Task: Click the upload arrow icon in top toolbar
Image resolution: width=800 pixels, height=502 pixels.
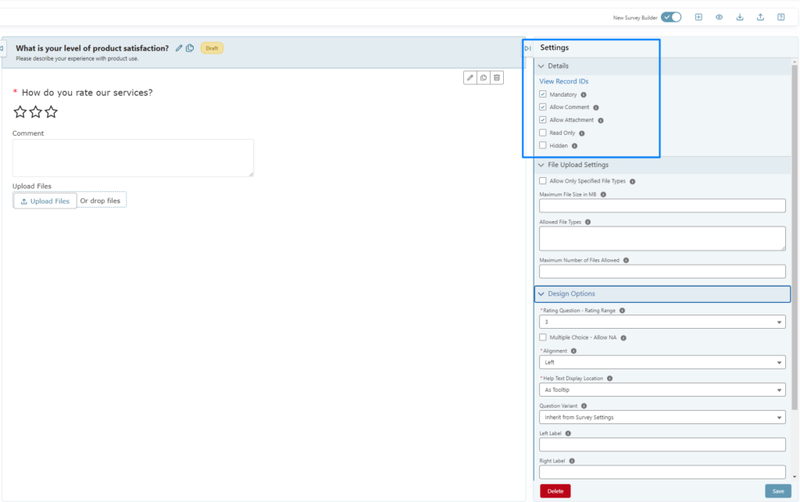Action: [x=760, y=17]
